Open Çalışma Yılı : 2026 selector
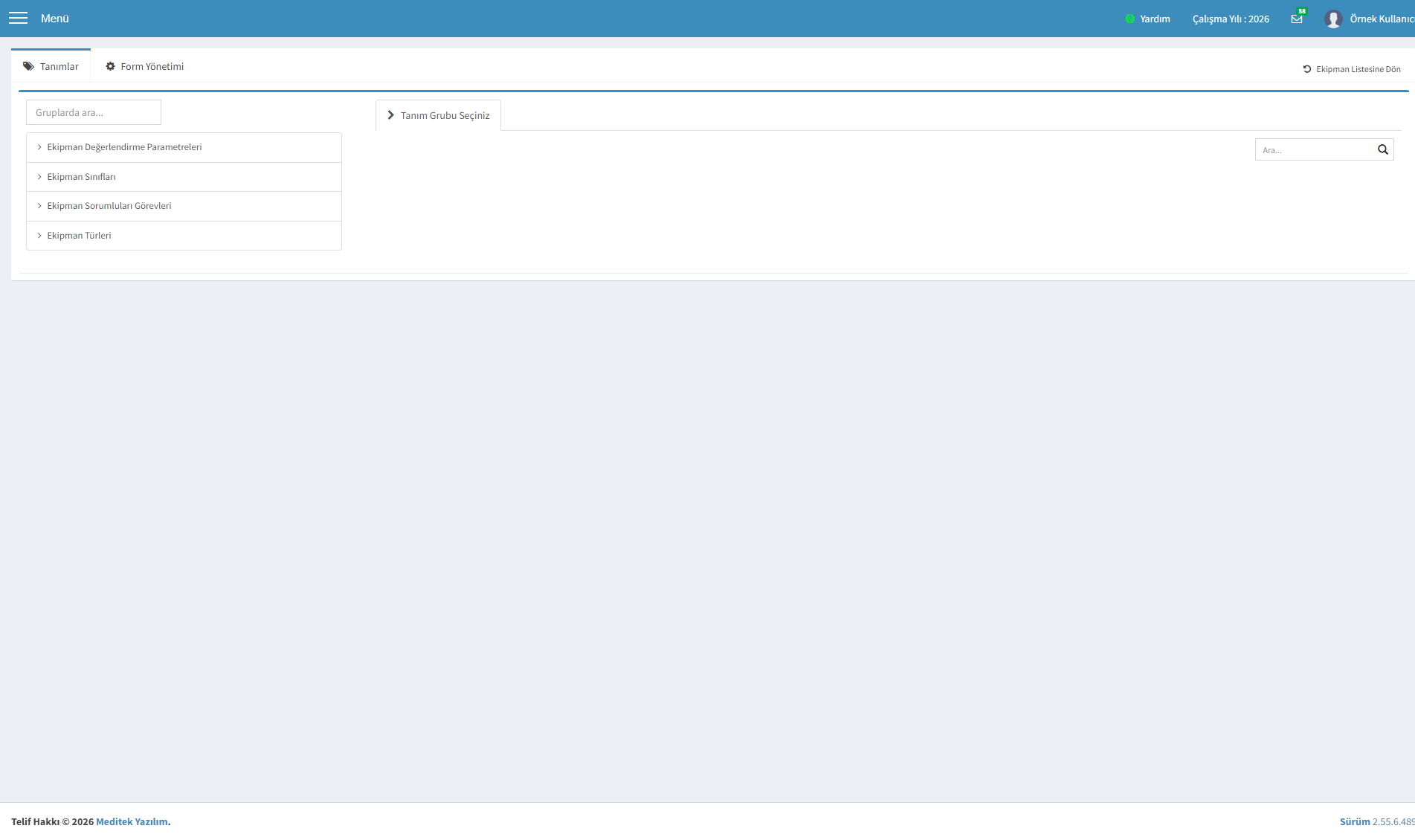This screenshot has width=1415, height=840. click(x=1231, y=19)
